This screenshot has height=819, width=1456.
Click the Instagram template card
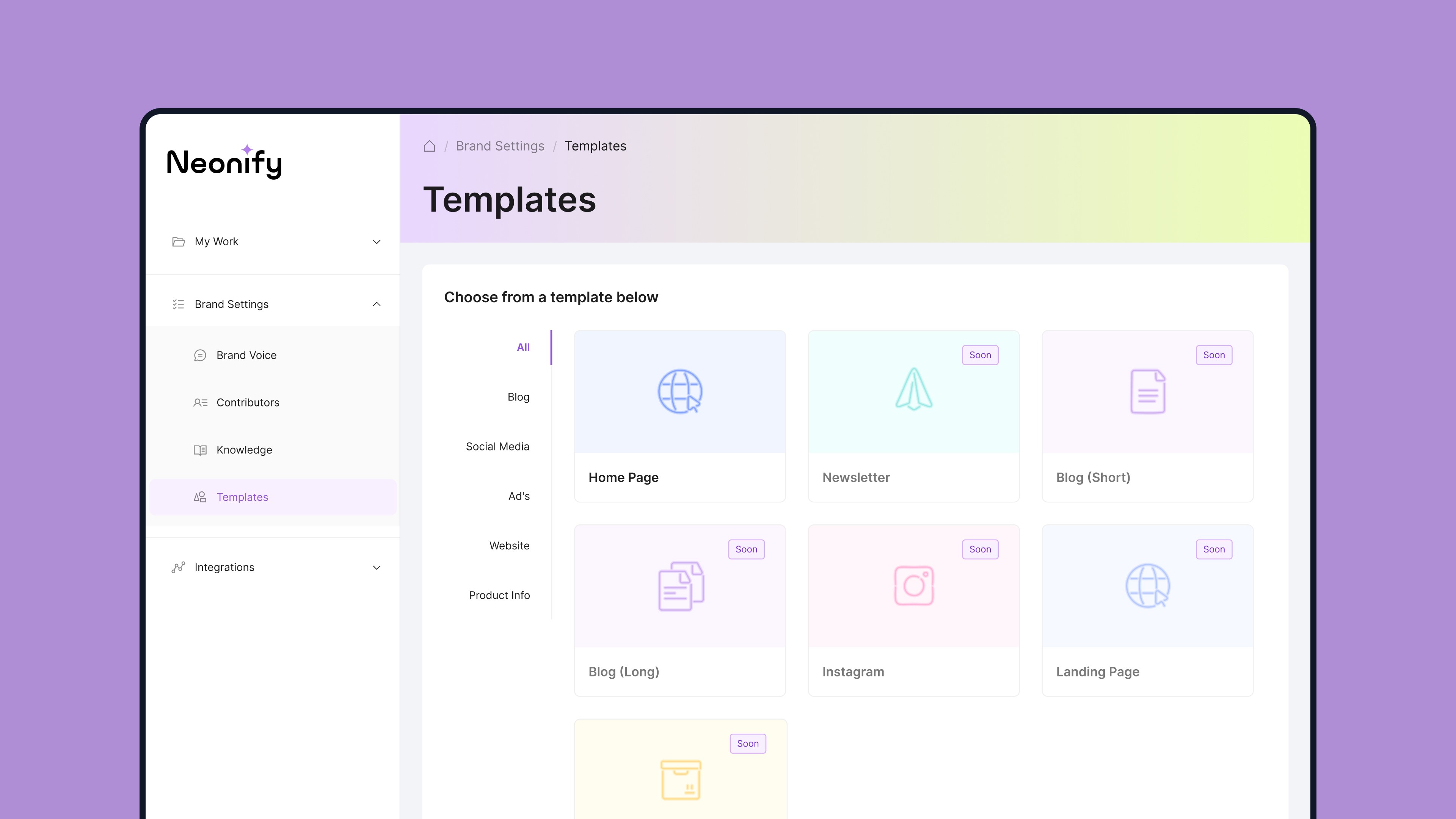coord(913,610)
